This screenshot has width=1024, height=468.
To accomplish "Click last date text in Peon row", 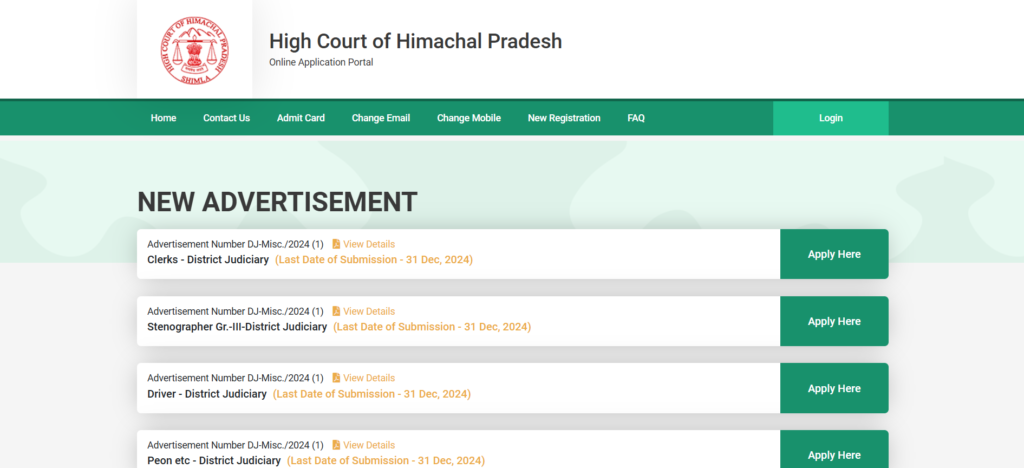I will (x=386, y=461).
